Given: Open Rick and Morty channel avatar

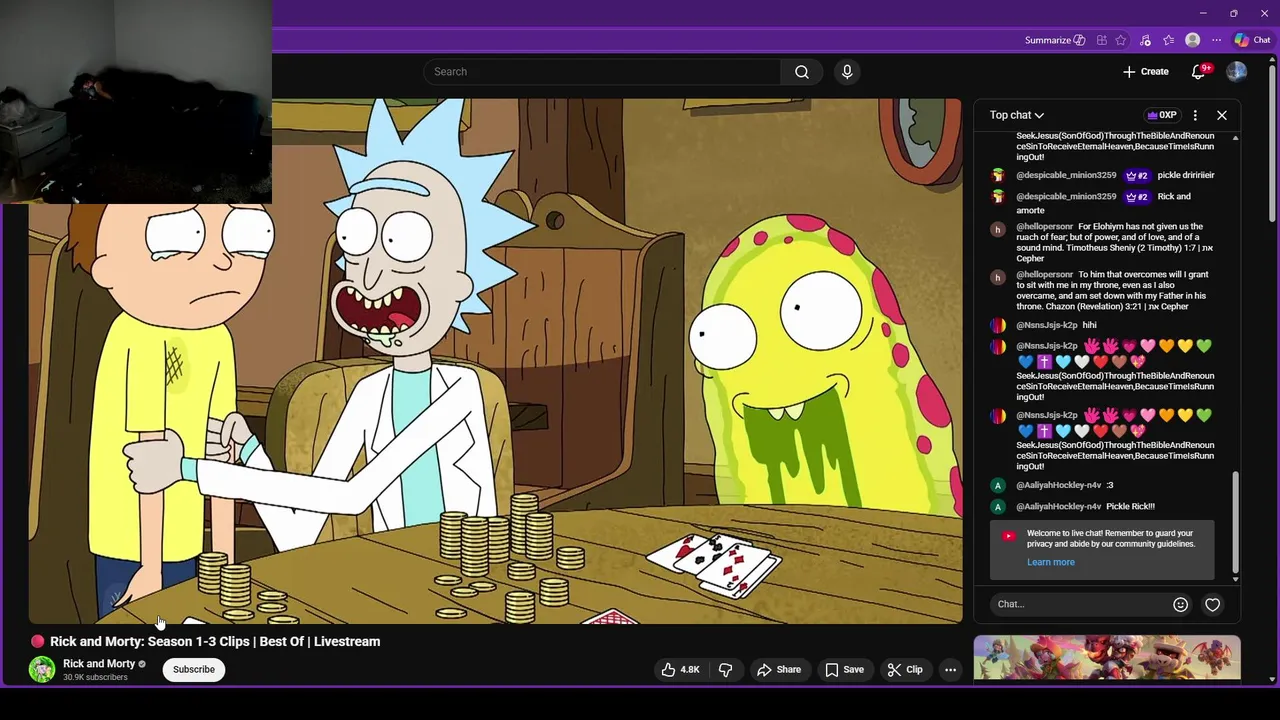Looking at the screenshot, I should [x=42, y=670].
